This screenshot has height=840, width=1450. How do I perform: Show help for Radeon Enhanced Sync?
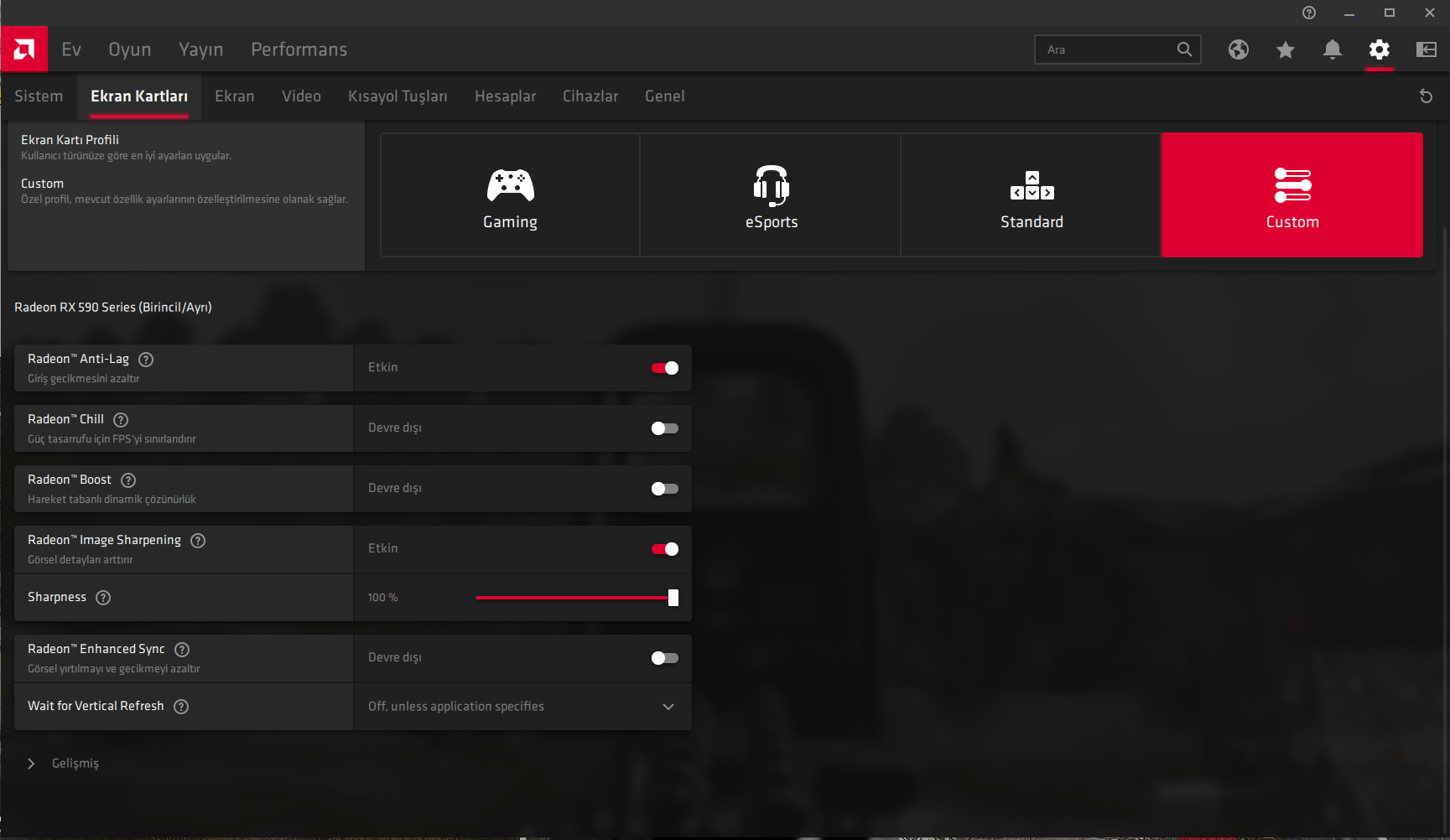(x=182, y=650)
